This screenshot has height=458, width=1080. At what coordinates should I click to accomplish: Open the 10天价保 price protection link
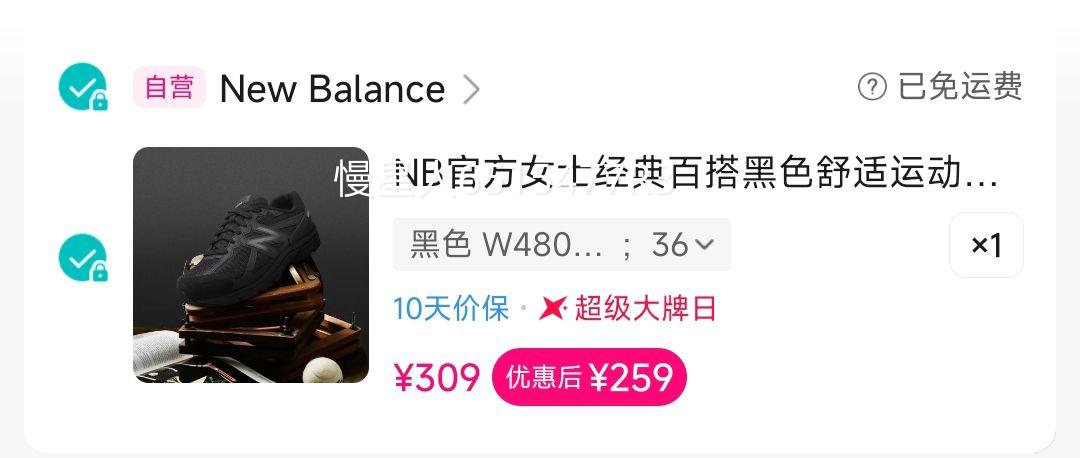tap(451, 308)
